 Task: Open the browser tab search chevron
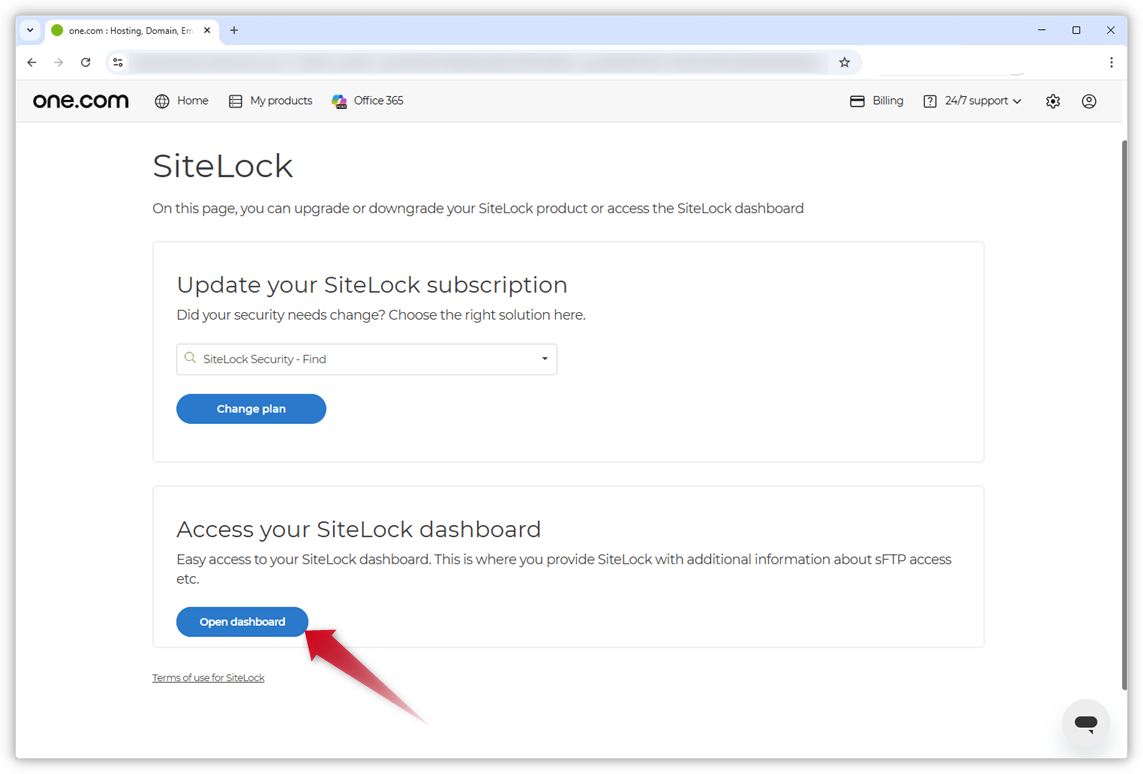29,30
